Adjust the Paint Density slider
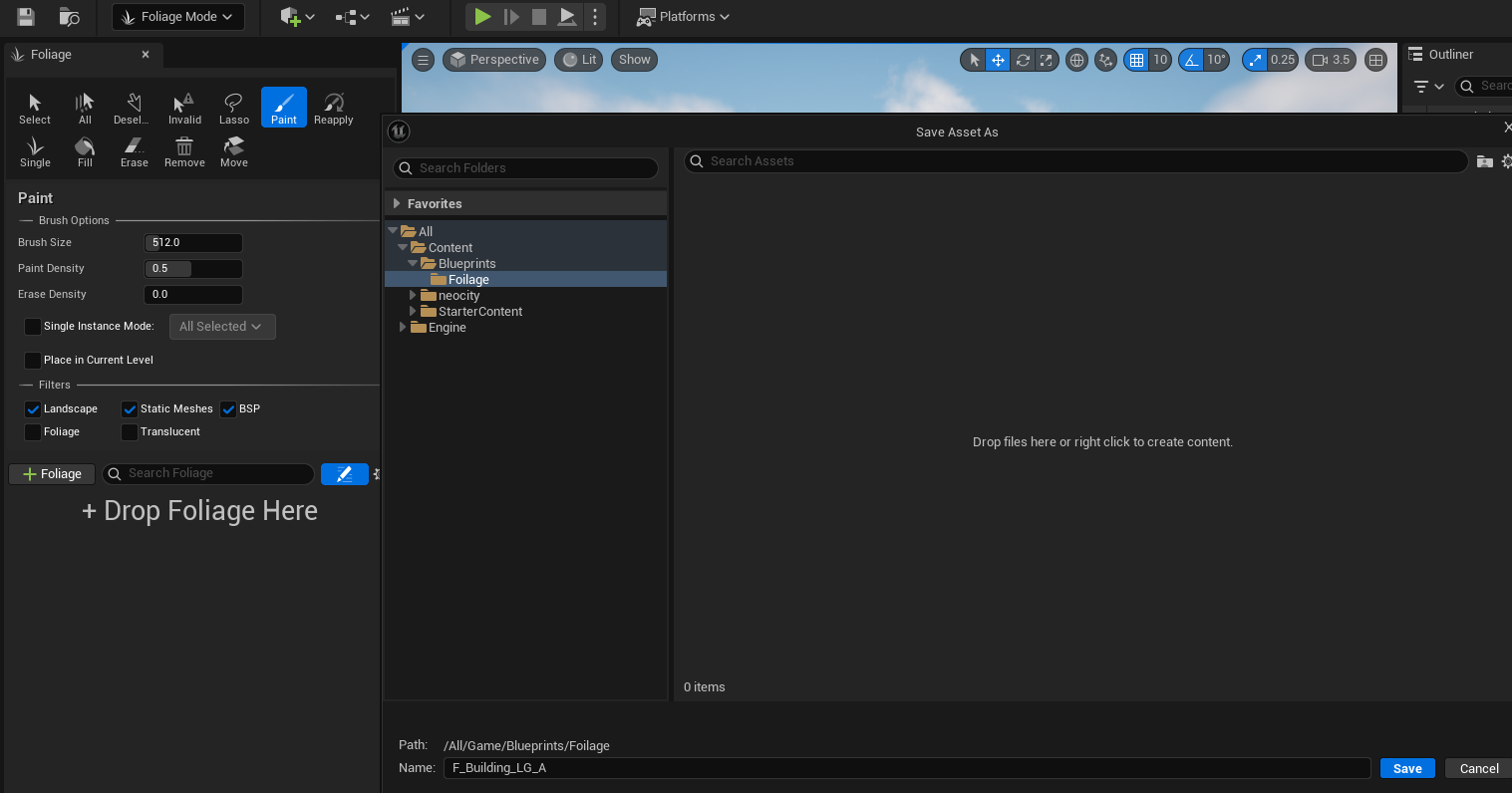Viewport: 1512px width, 793px height. (x=193, y=269)
